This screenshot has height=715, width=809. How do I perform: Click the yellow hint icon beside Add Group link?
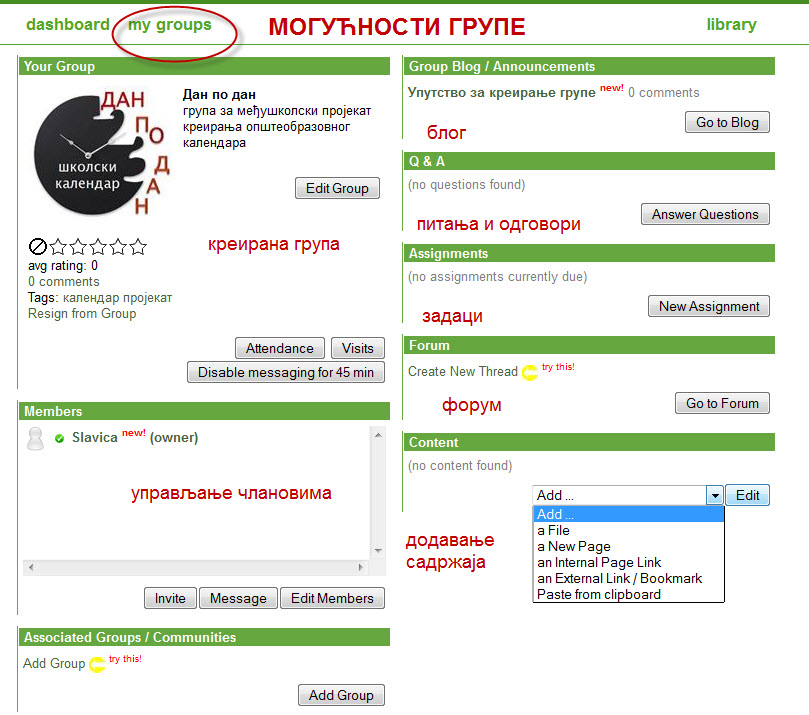tap(97, 664)
